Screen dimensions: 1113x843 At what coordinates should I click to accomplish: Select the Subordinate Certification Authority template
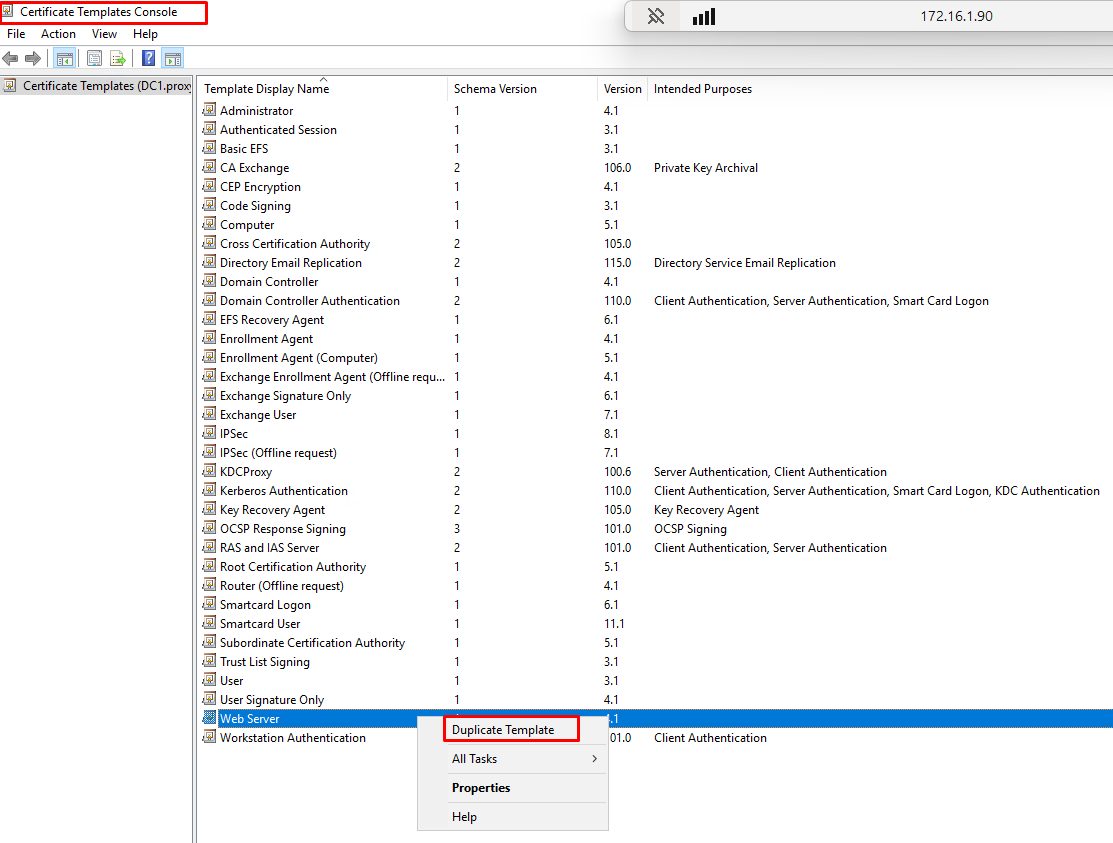pos(312,643)
